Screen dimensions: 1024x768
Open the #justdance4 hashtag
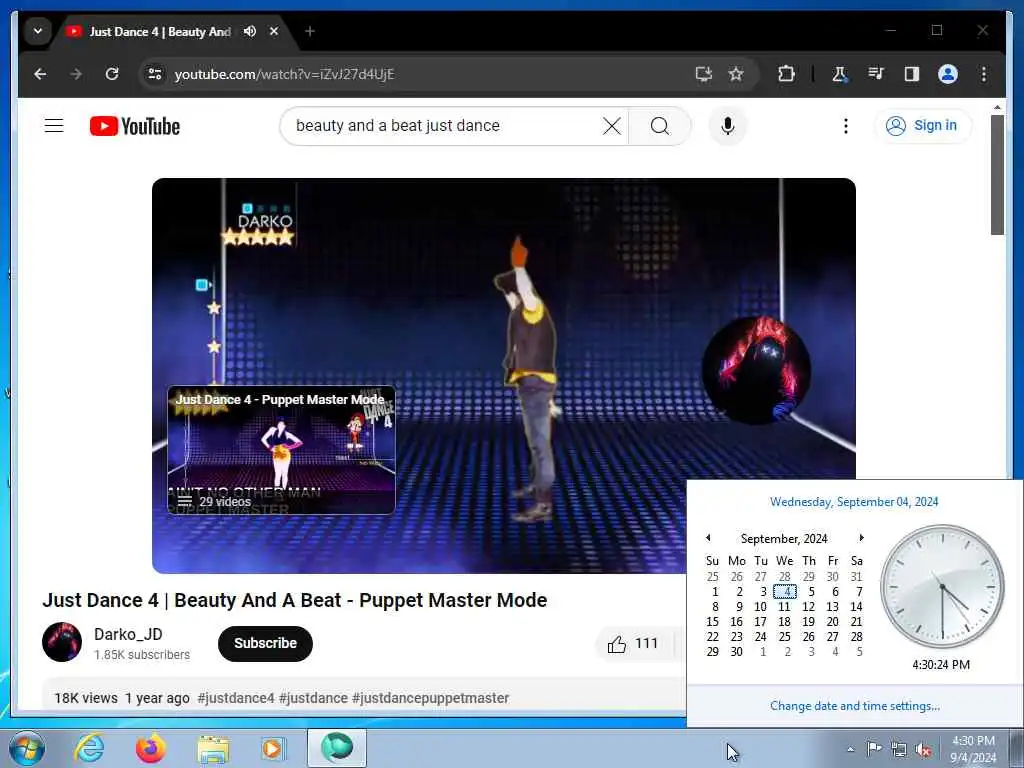click(x=236, y=698)
